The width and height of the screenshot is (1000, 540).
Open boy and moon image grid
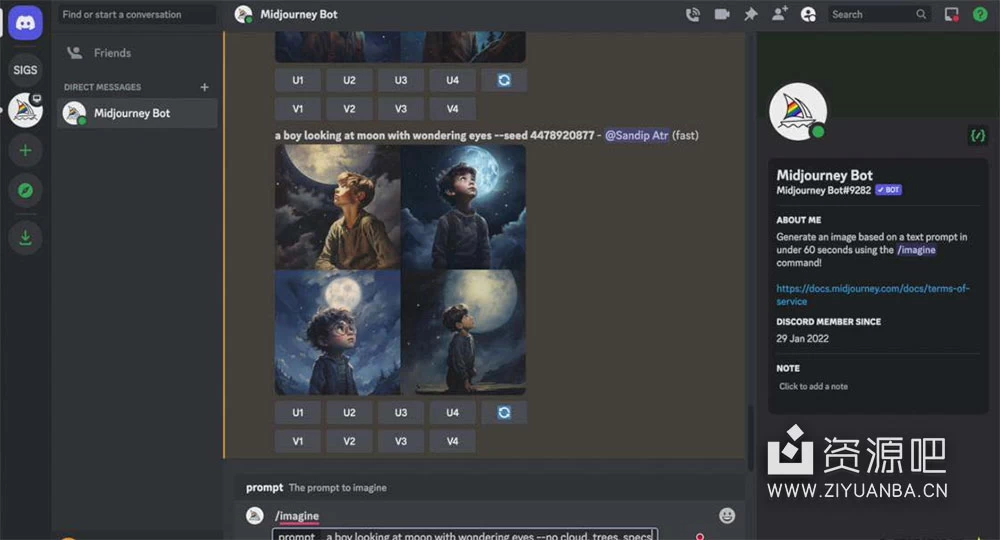pos(401,270)
